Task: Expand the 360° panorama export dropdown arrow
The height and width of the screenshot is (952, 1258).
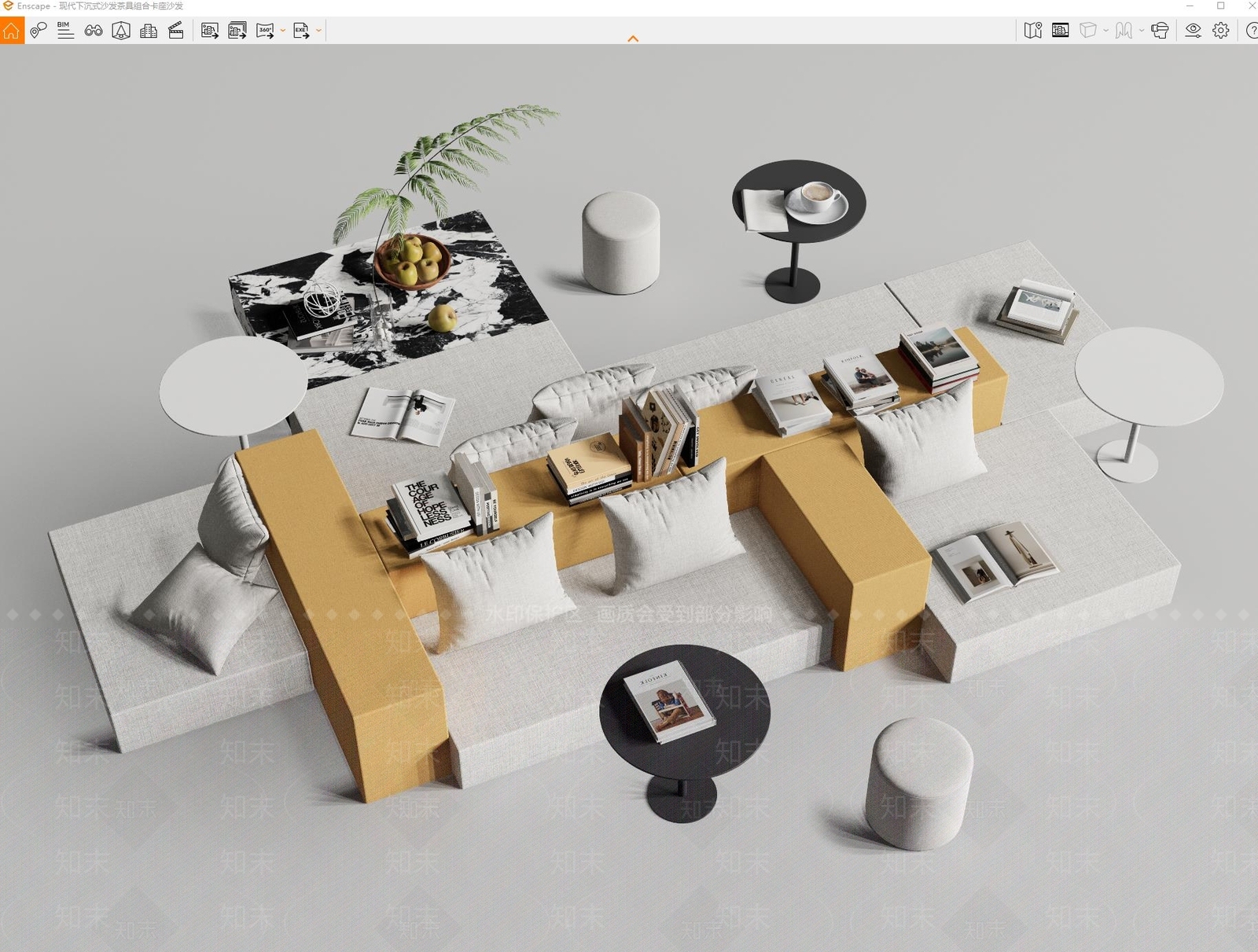Action: tap(282, 31)
